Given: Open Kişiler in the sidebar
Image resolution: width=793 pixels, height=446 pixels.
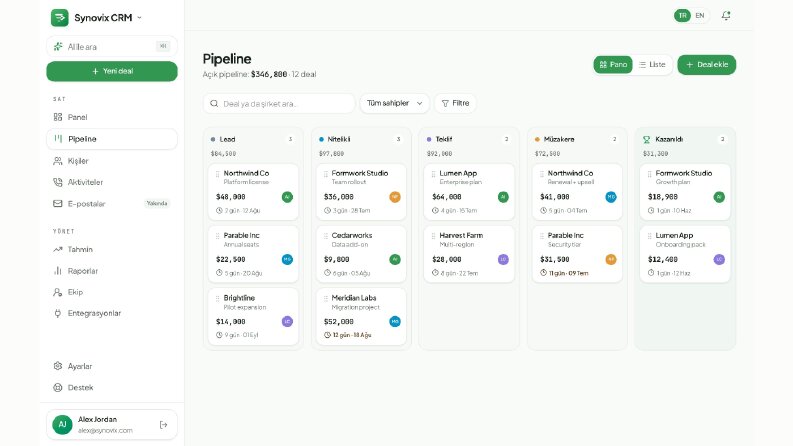Looking at the screenshot, I should 112,161.
